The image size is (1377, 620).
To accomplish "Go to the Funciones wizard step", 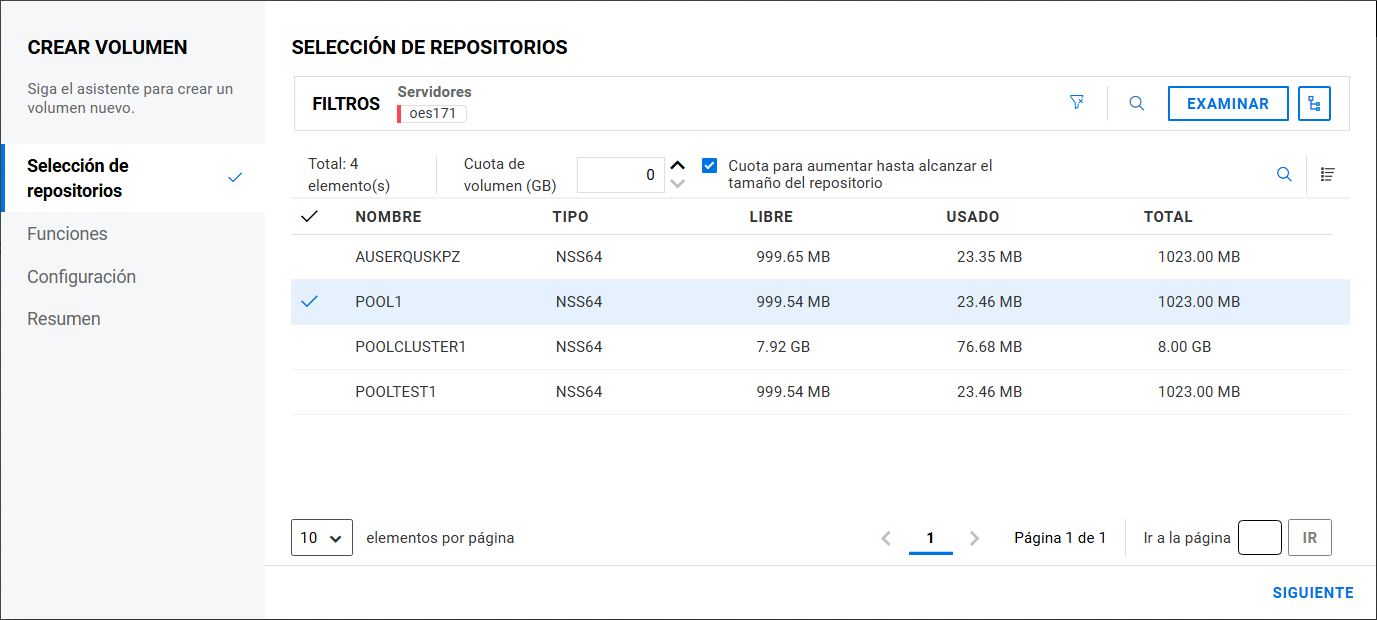I will pyautogui.click(x=67, y=234).
